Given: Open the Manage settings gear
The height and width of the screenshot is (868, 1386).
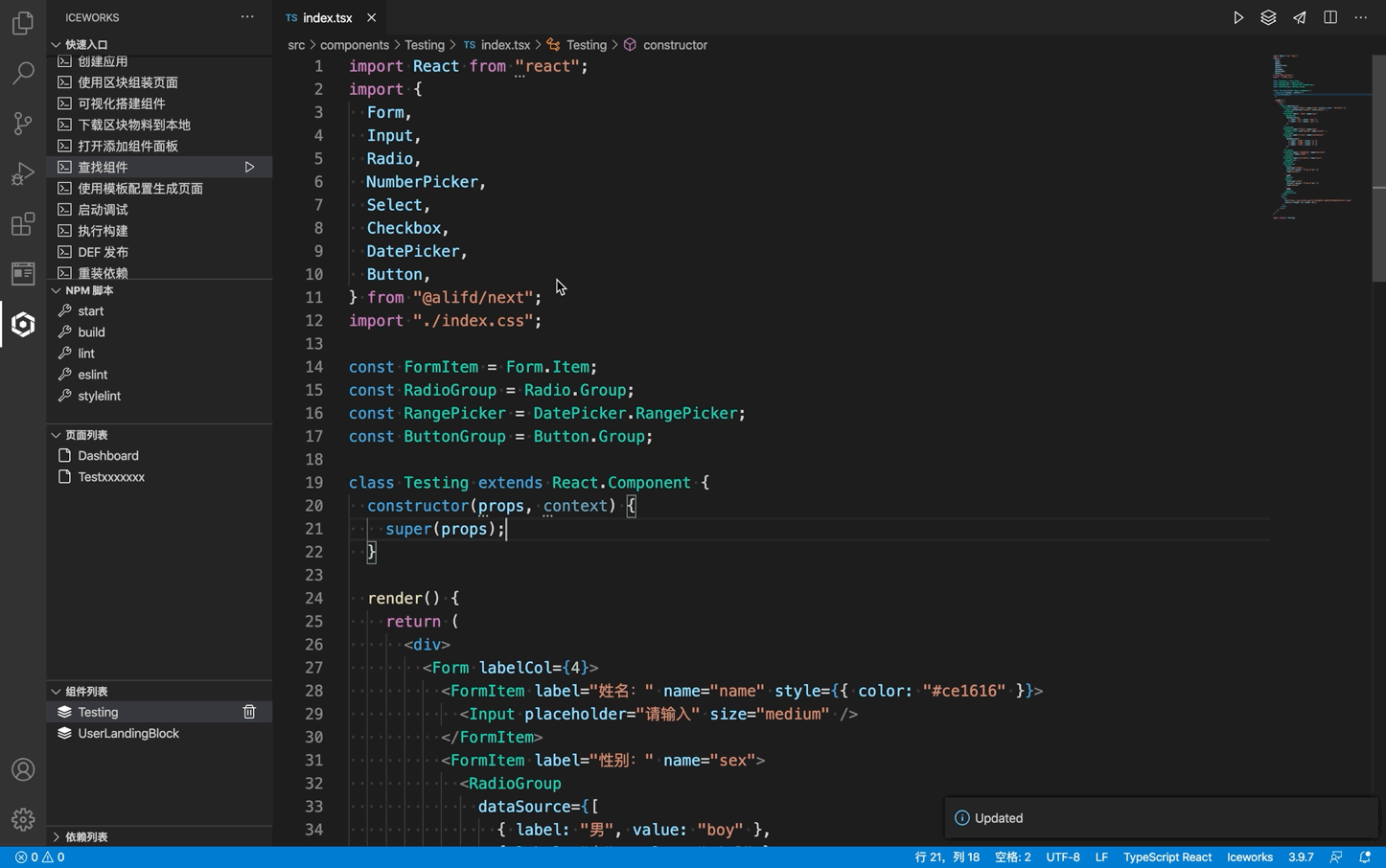Looking at the screenshot, I should (23, 820).
